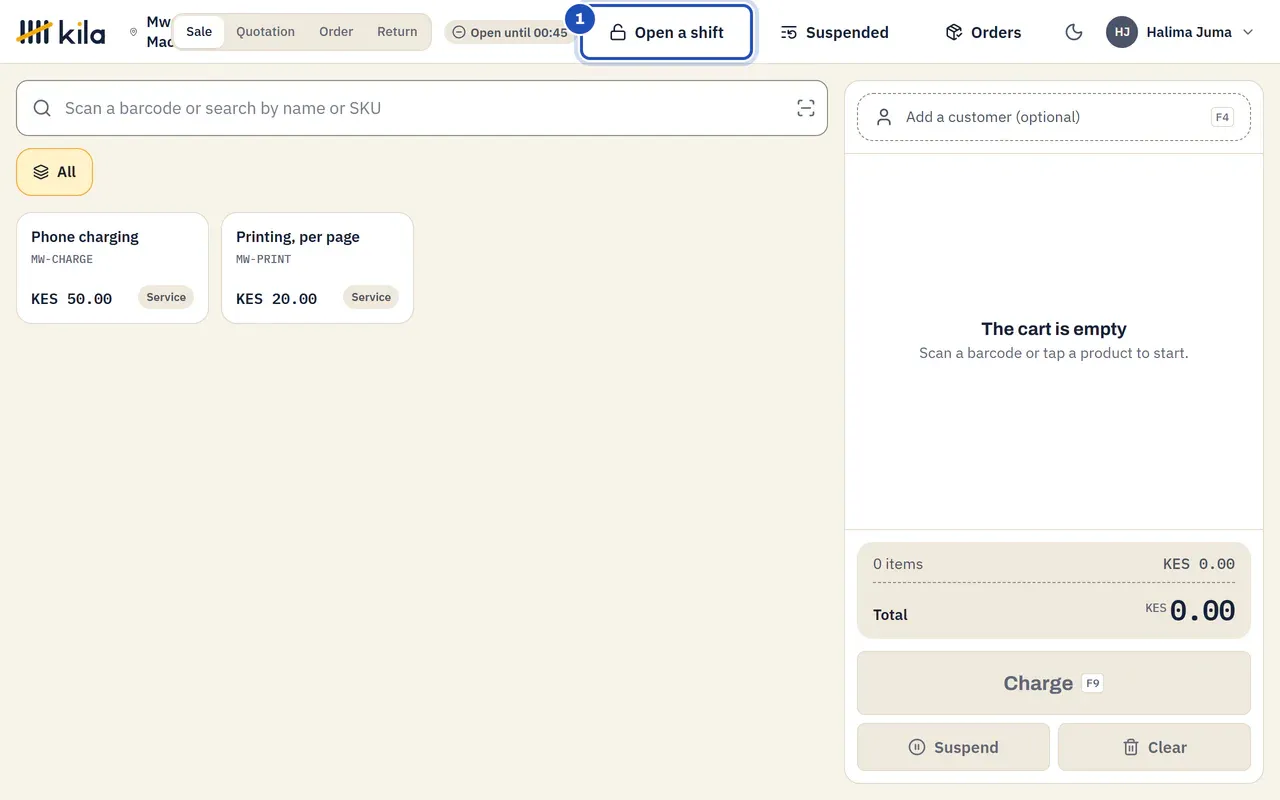Click the MW-CHARGE SKU text
This screenshot has width=1280, height=800.
[62, 259]
